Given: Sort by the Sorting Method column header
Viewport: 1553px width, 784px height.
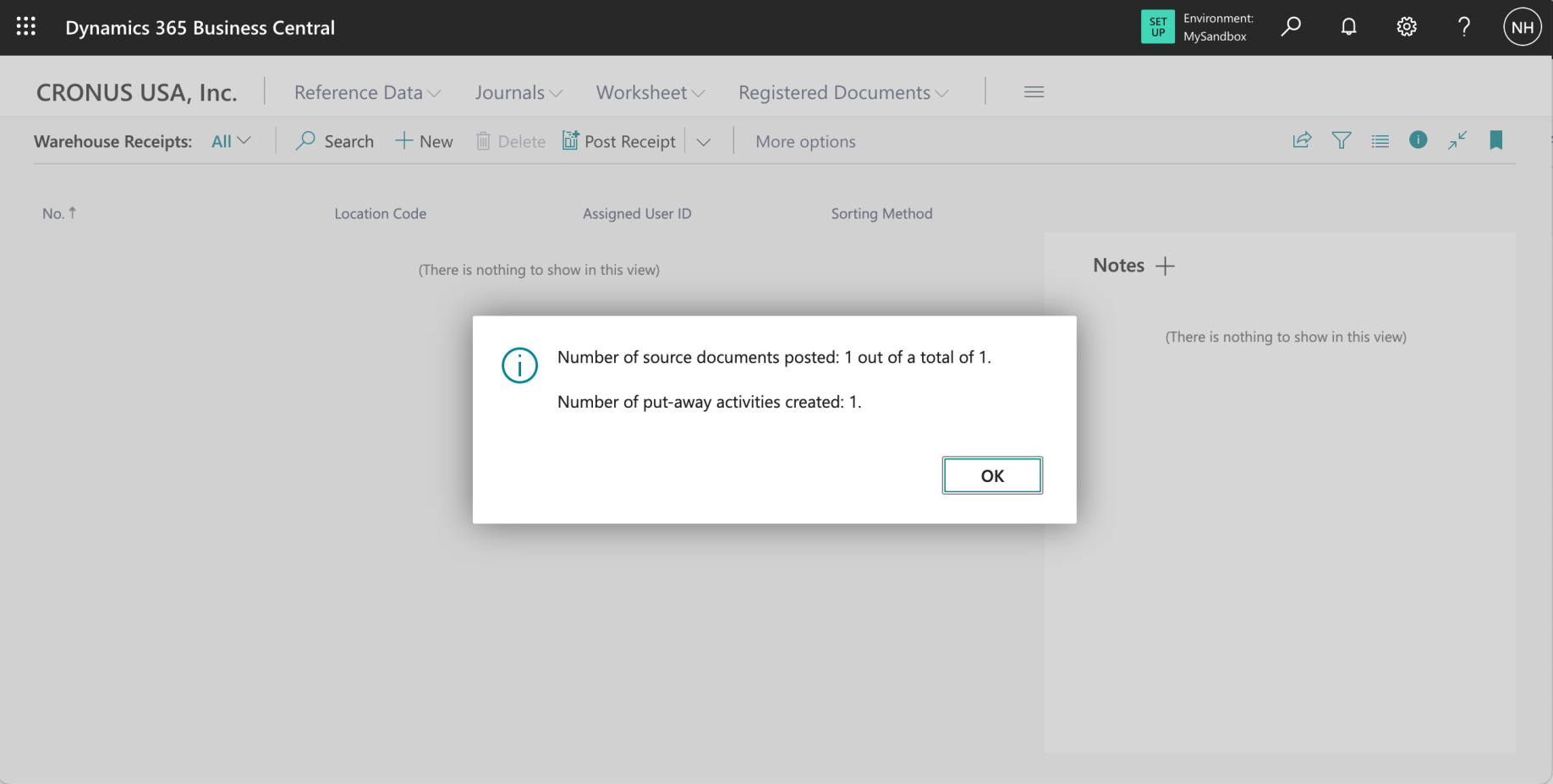Looking at the screenshot, I should tap(881, 214).
